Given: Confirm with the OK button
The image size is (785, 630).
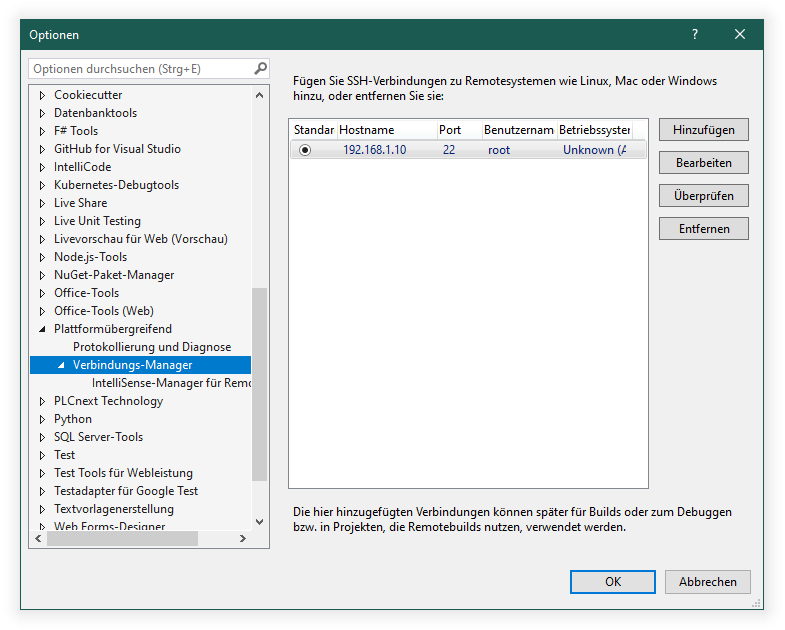Looking at the screenshot, I should (612, 581).
